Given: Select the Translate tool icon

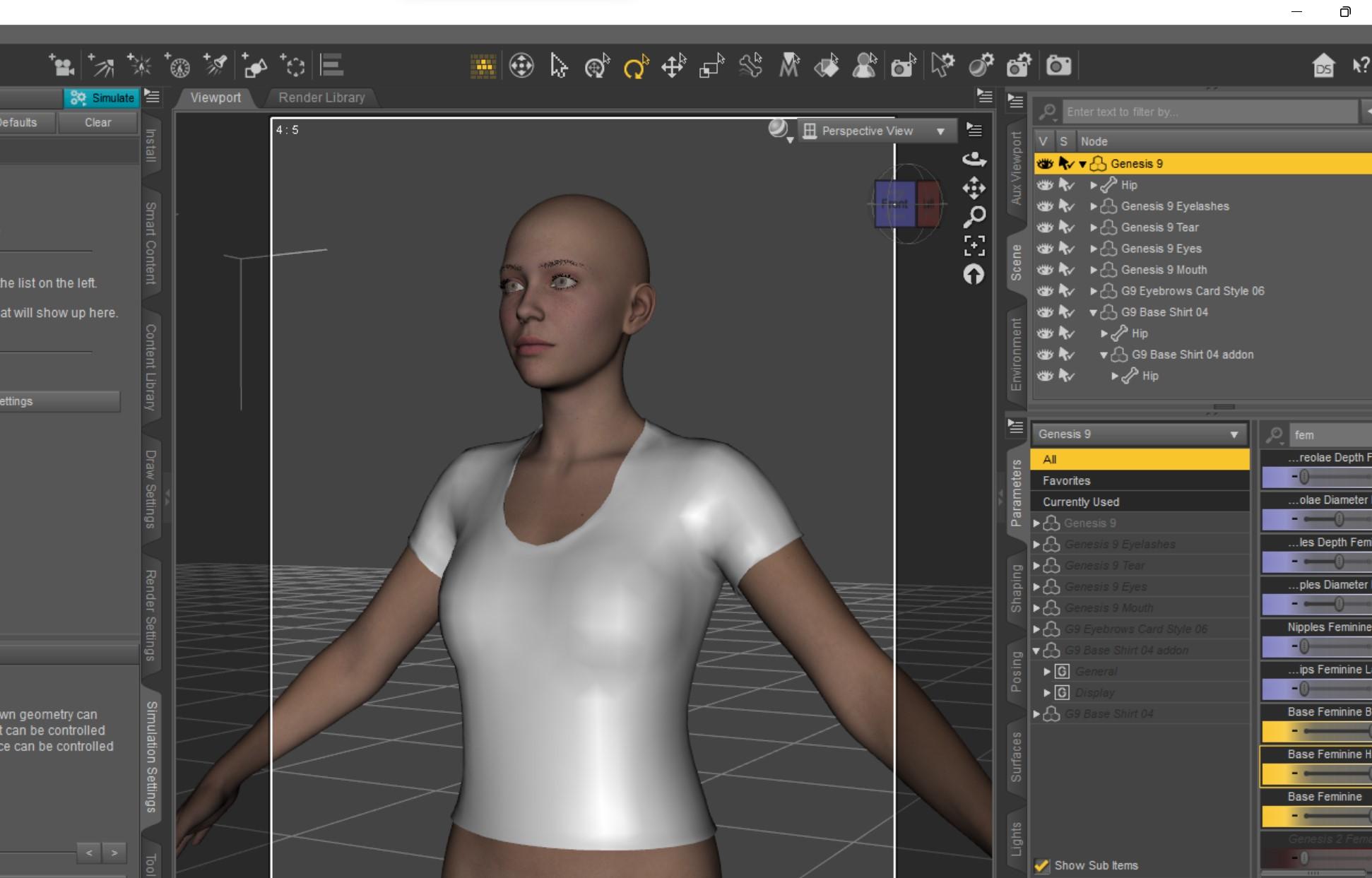Looking at the screenshot, I should [x=673, y=66].
